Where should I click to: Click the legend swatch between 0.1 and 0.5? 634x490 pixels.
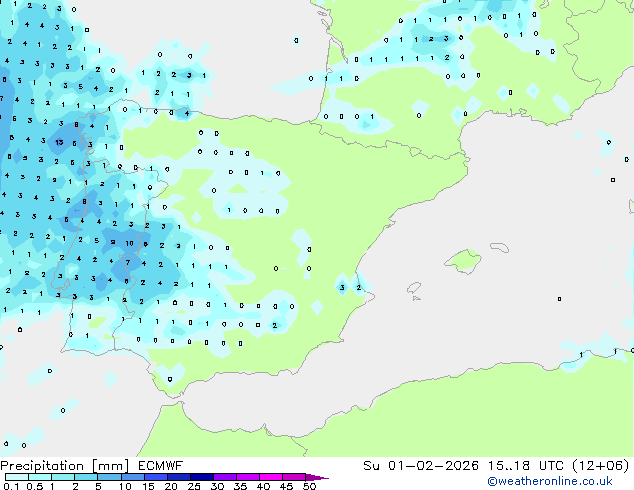point(17,477)
